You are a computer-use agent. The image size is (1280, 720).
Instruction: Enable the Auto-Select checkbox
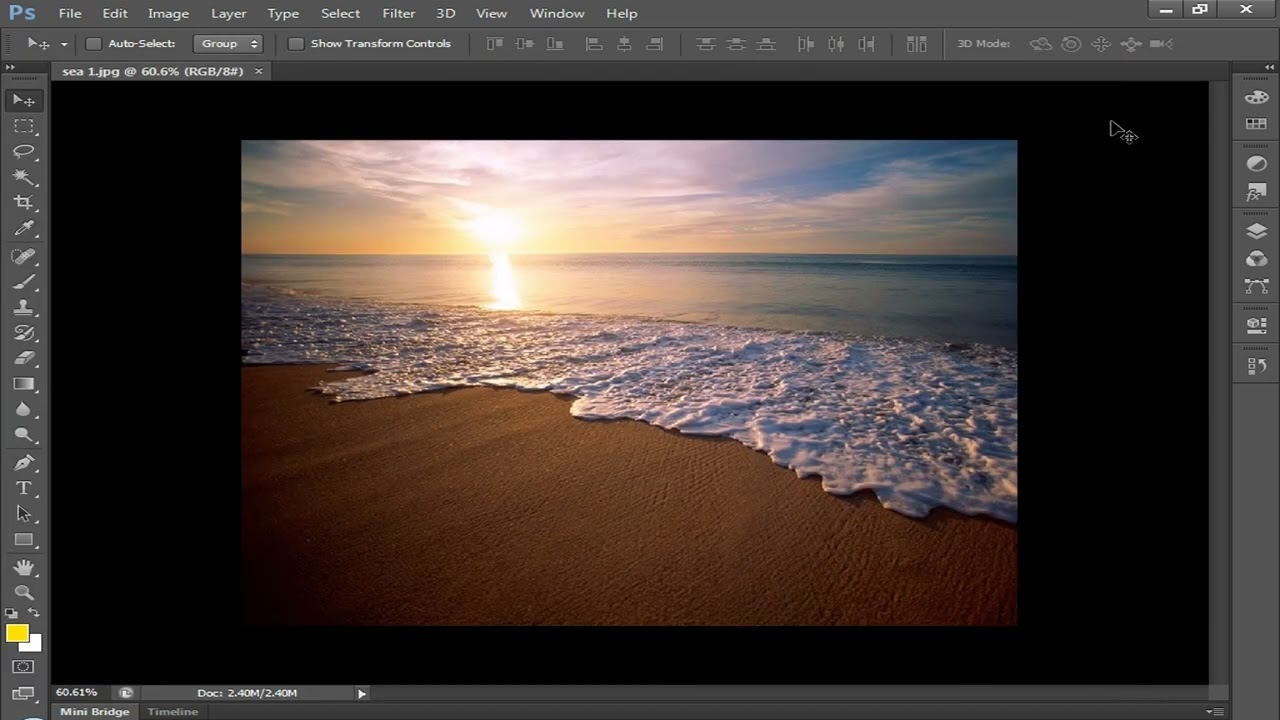coord(94,44)
